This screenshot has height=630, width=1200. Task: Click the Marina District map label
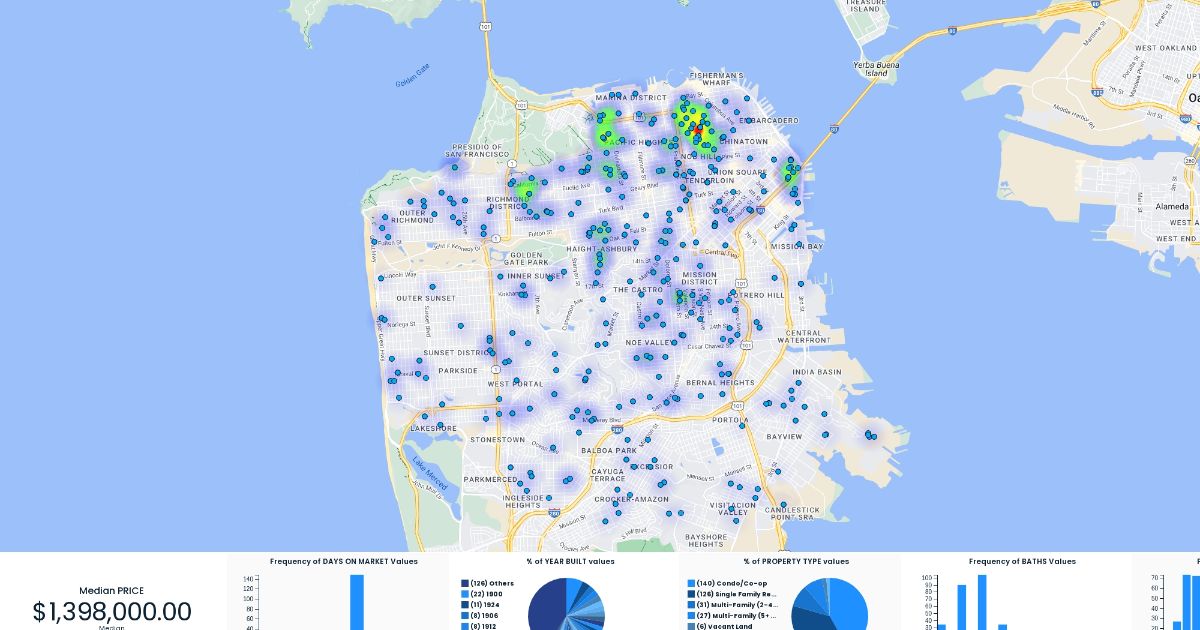tap(631, 98)
